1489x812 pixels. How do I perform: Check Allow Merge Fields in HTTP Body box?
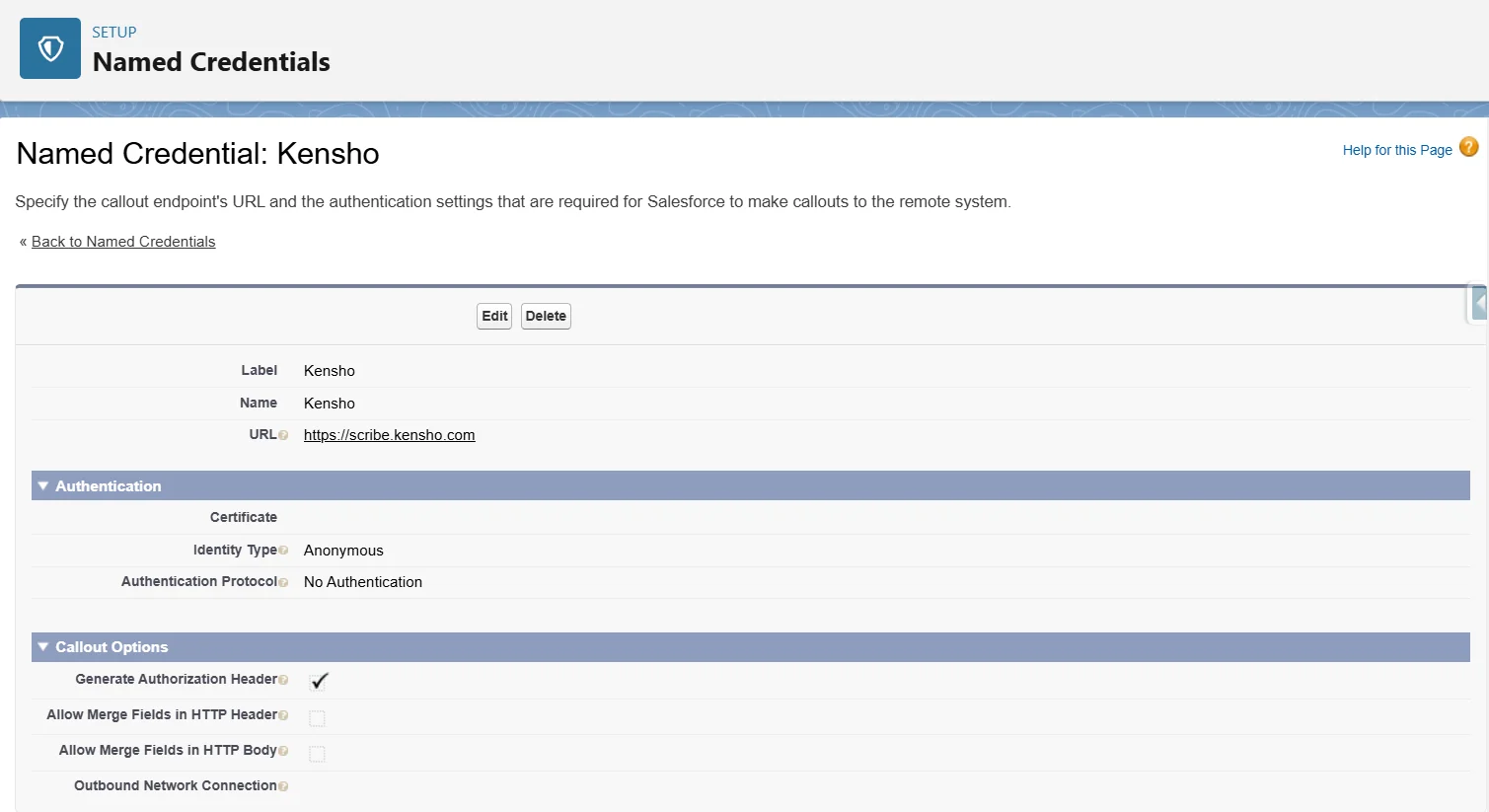pos(317,754)
